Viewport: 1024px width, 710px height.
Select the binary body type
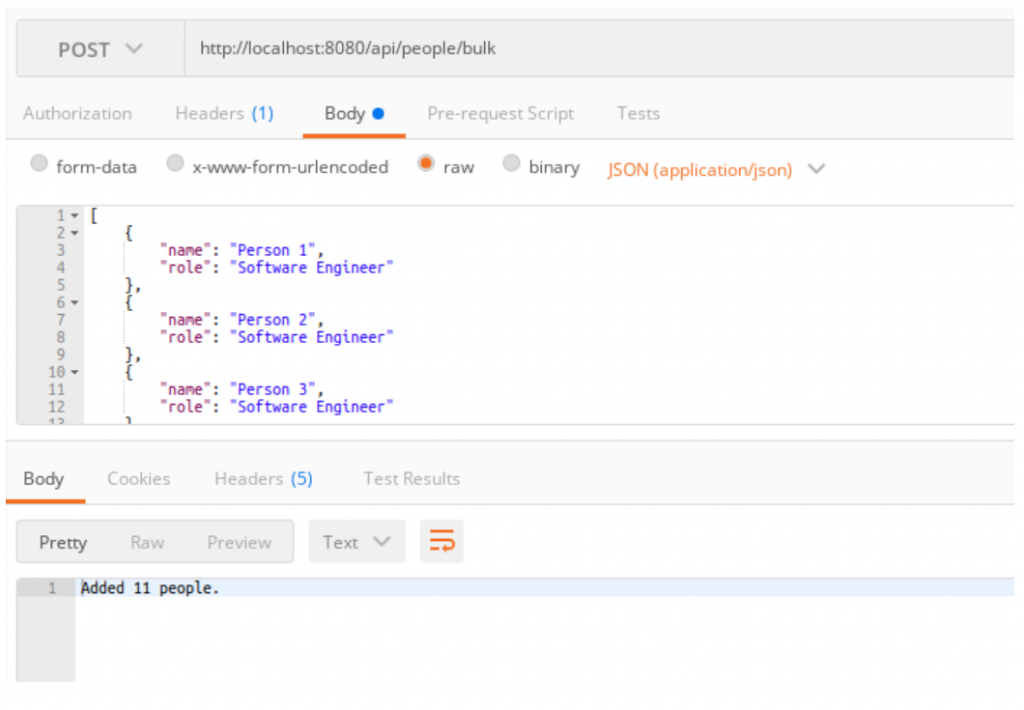click(511, 166)
